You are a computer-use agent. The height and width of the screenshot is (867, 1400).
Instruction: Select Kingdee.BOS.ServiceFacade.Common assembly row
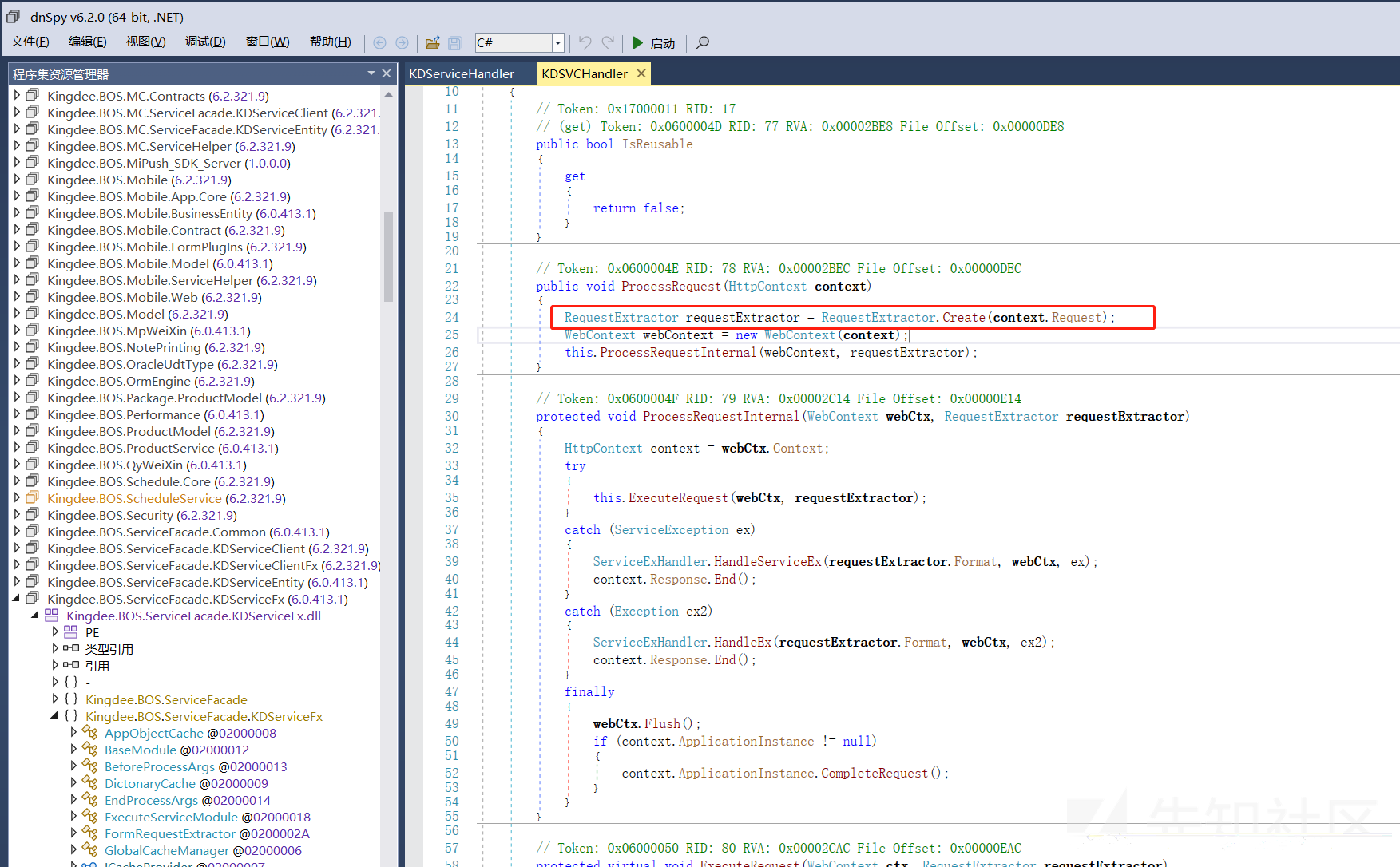188,532
